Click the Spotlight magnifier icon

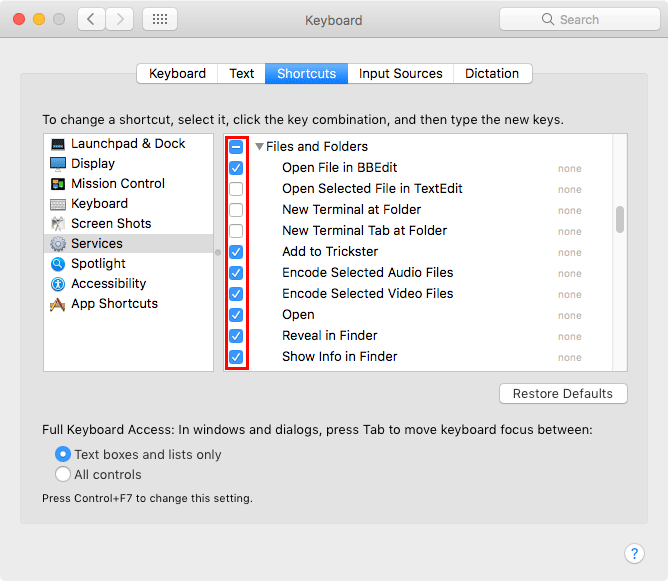58,264
